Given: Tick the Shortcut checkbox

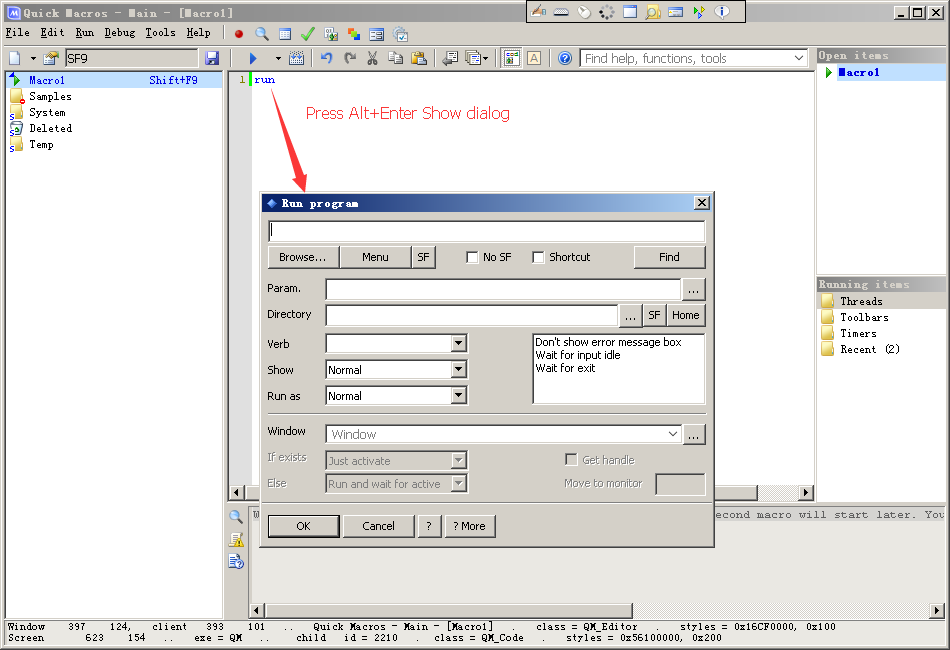Looking at the screenshot, I should [x=538, y=257].
